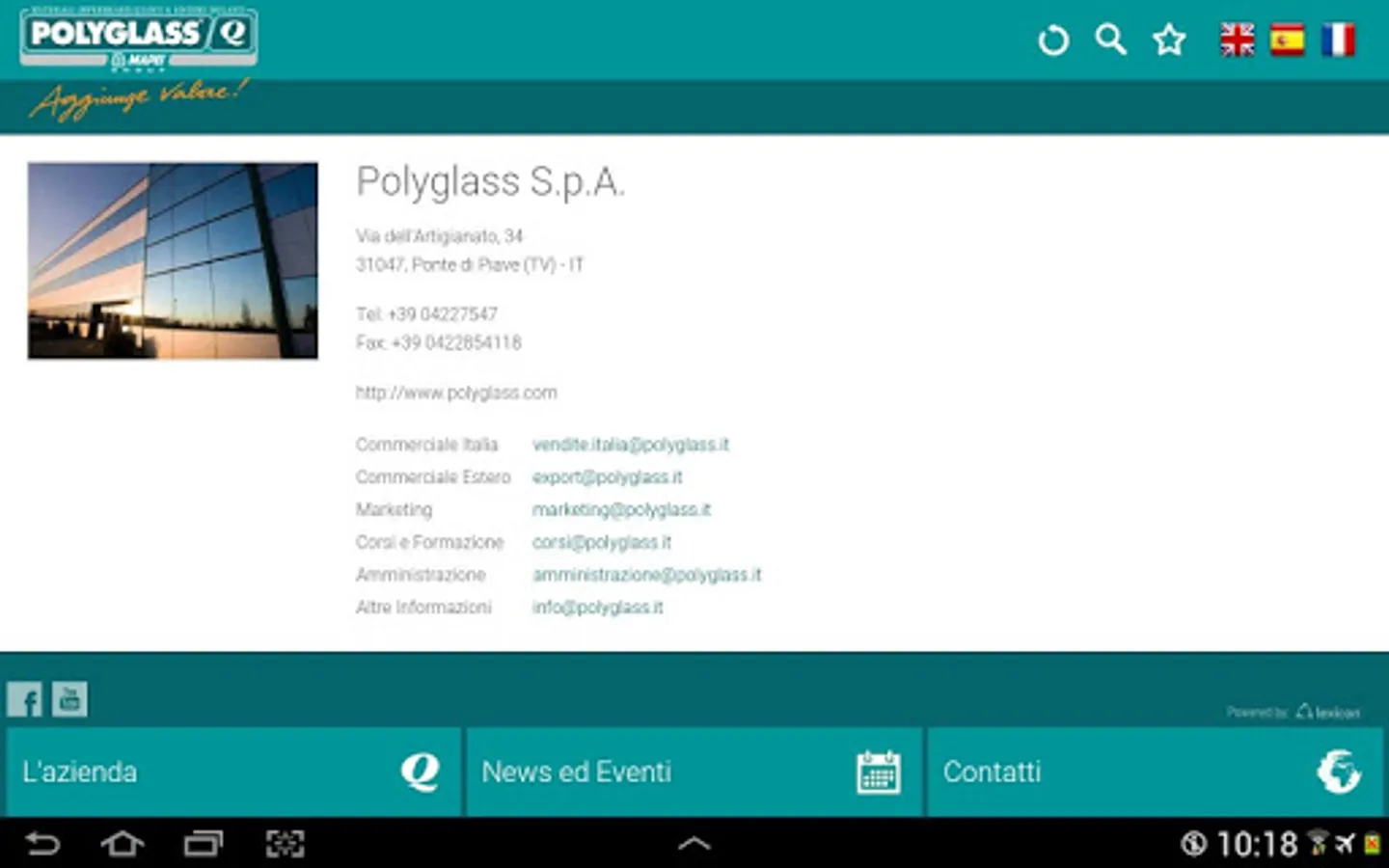
Task: Tap the Q icon on L'azienda
Action: tap(421, 772)
